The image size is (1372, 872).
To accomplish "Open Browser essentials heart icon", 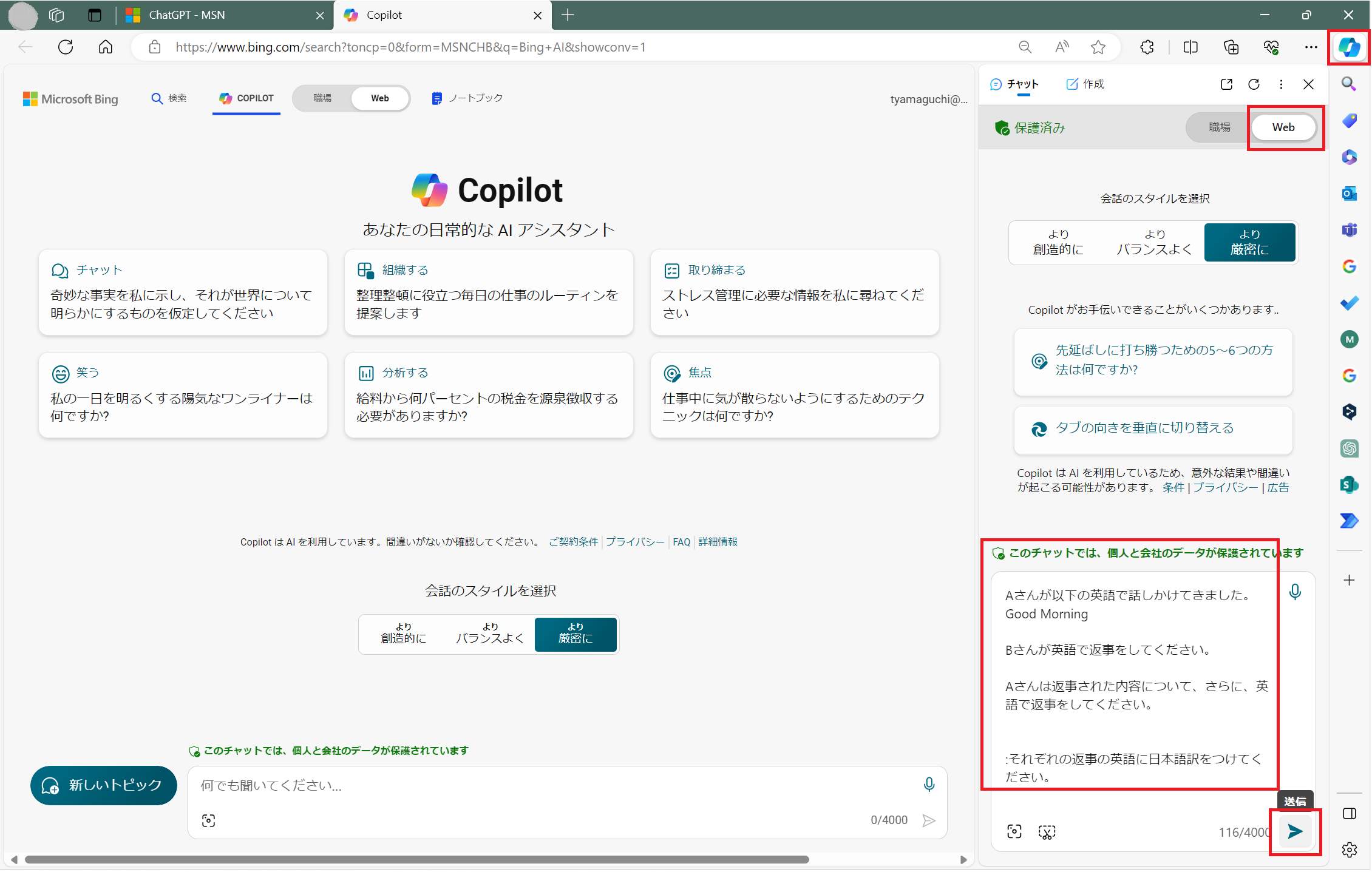I will click(x=1271, y=47).
